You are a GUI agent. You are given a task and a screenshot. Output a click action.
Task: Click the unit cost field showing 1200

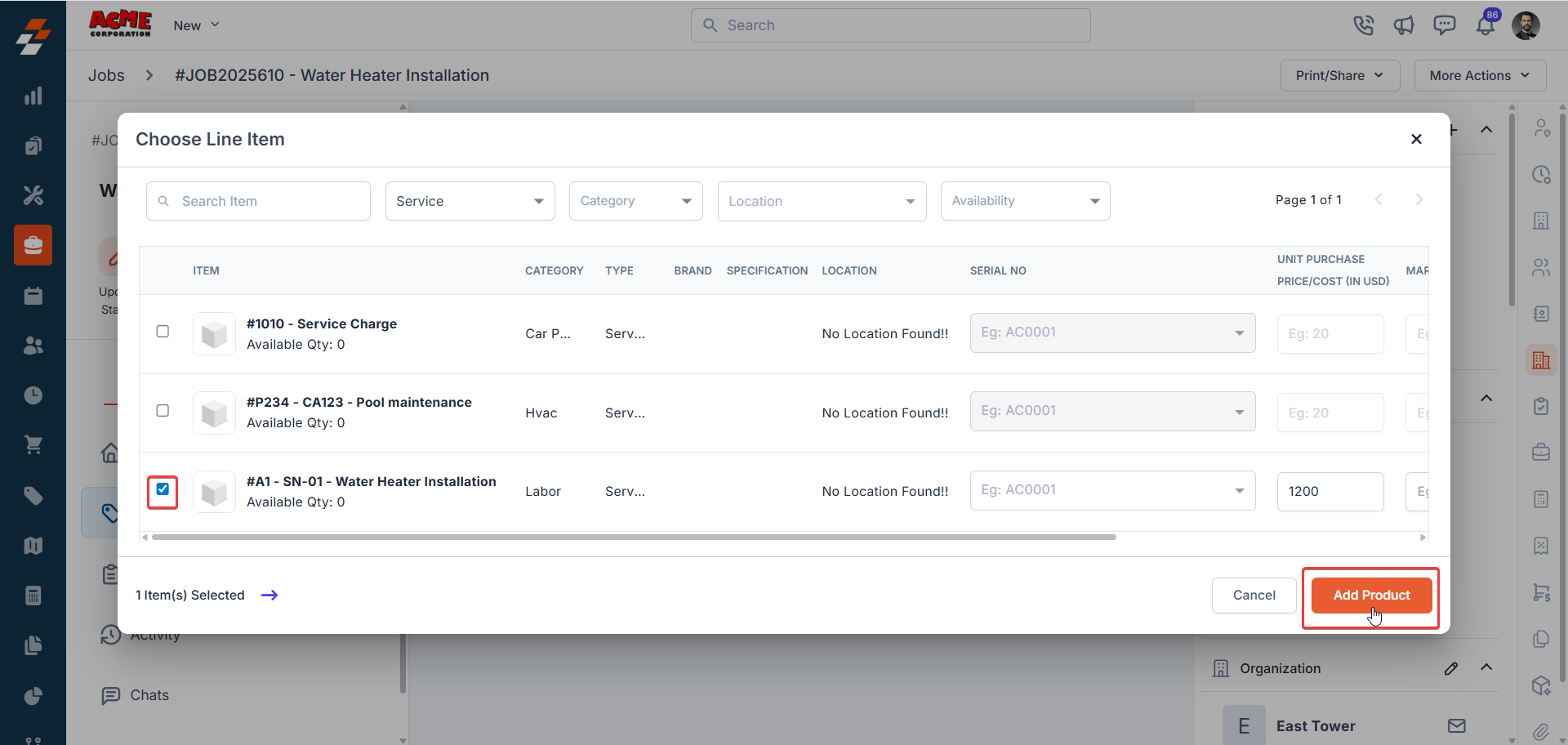pos(1330,491)
